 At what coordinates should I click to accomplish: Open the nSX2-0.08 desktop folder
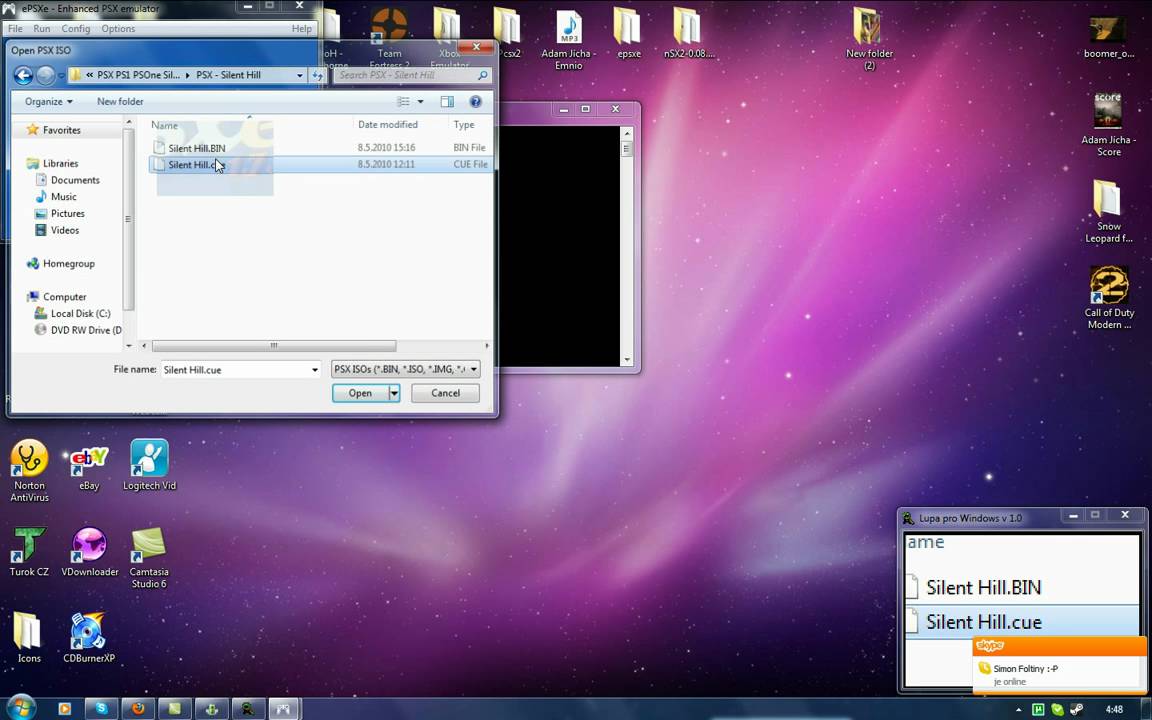[x=688, y=34]
